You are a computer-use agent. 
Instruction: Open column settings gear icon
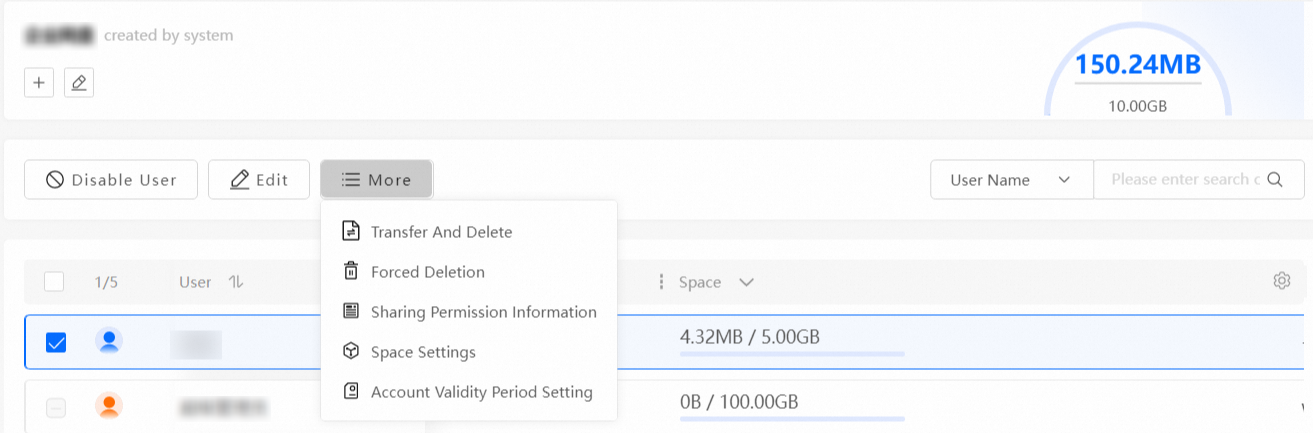[1281, 281]
